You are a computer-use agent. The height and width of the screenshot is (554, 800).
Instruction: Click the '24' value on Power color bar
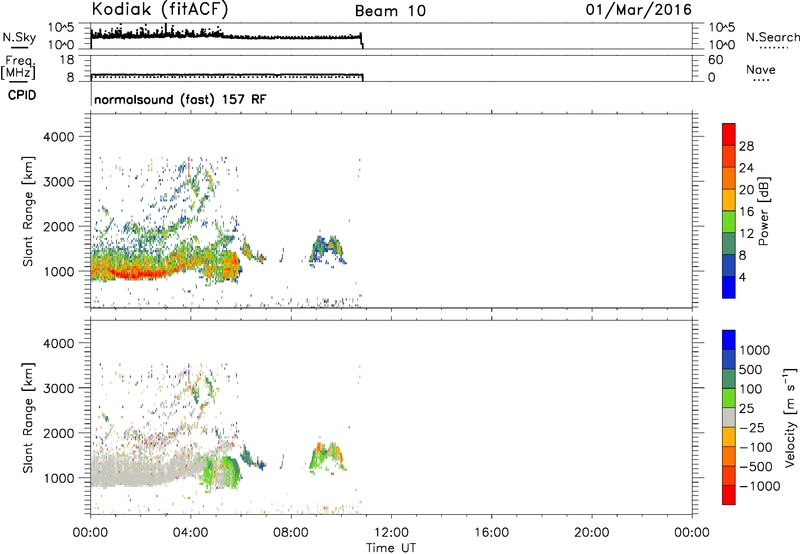click(x=746, y=168)
